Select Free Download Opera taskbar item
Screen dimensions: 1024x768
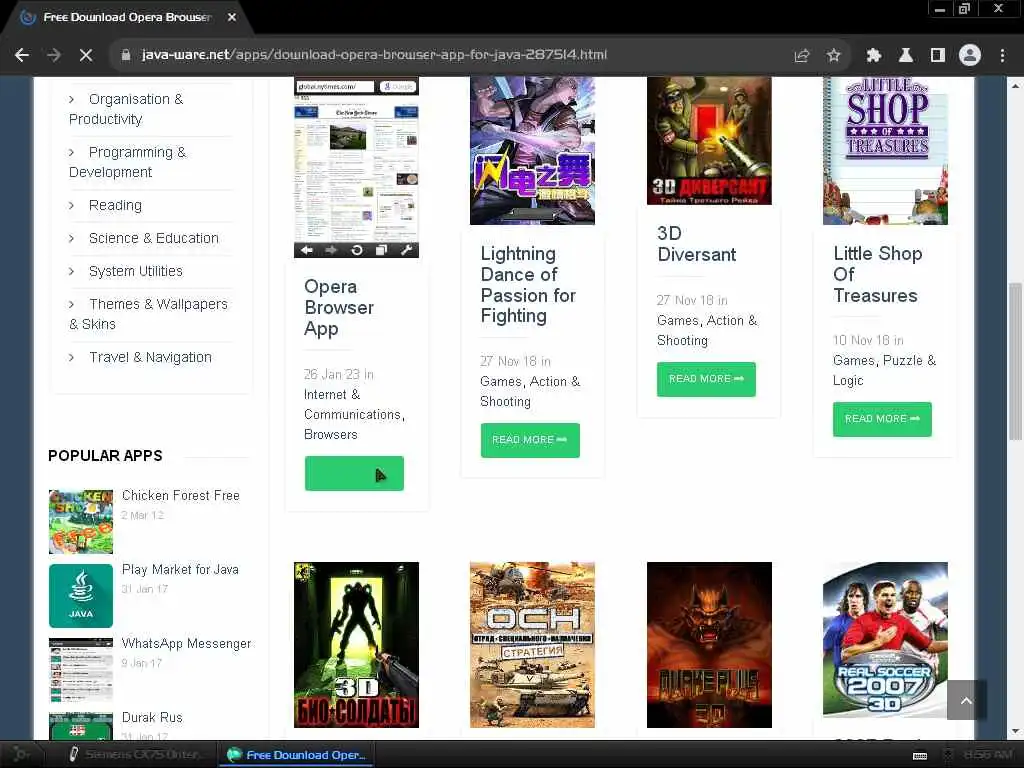[296, 754]
